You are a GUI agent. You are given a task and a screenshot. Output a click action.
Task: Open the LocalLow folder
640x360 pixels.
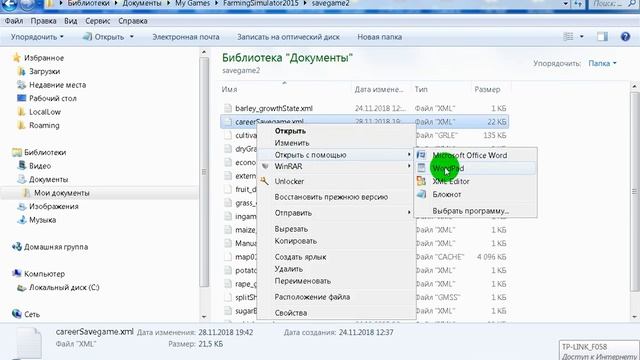(x=45, y=112)
